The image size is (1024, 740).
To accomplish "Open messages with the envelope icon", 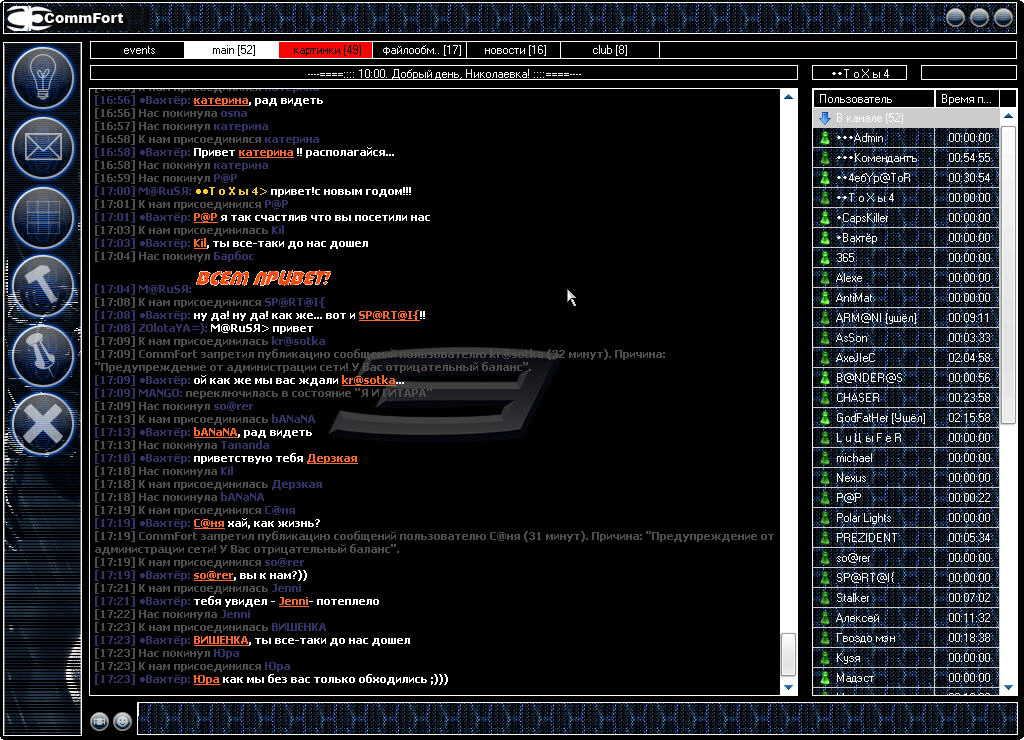I will [43, 147].
